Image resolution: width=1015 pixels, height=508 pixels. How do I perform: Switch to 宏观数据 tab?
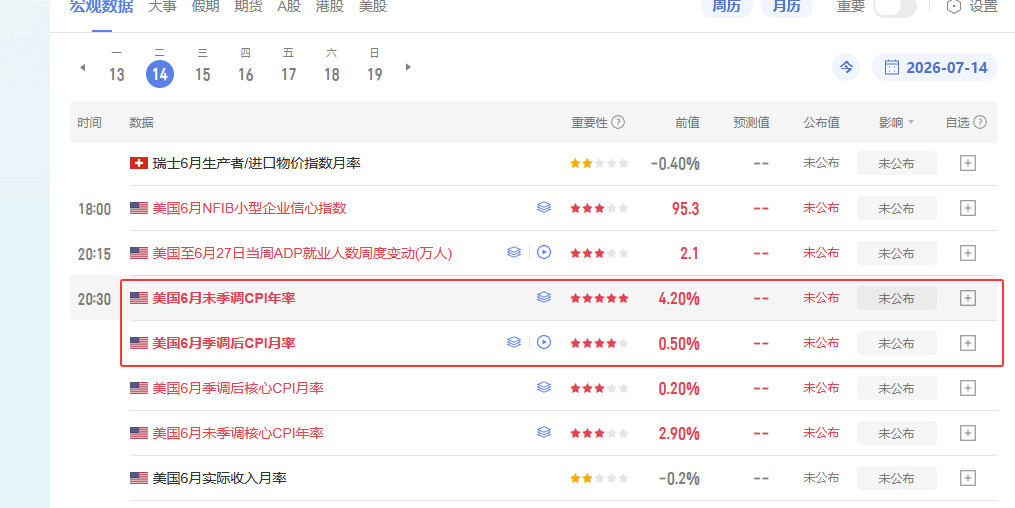[x=102, y=6]
